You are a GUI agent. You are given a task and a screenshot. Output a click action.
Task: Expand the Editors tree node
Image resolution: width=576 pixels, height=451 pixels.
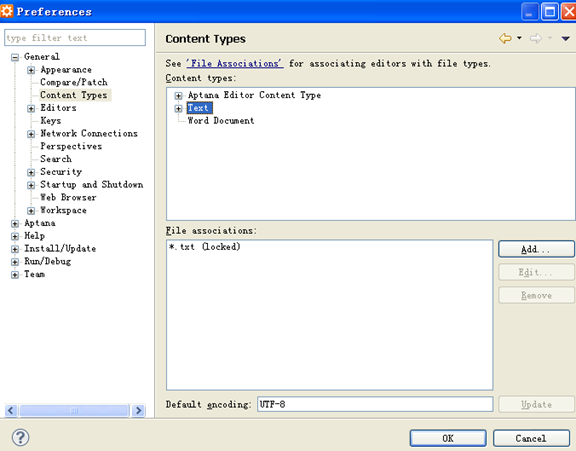point(31,108)
